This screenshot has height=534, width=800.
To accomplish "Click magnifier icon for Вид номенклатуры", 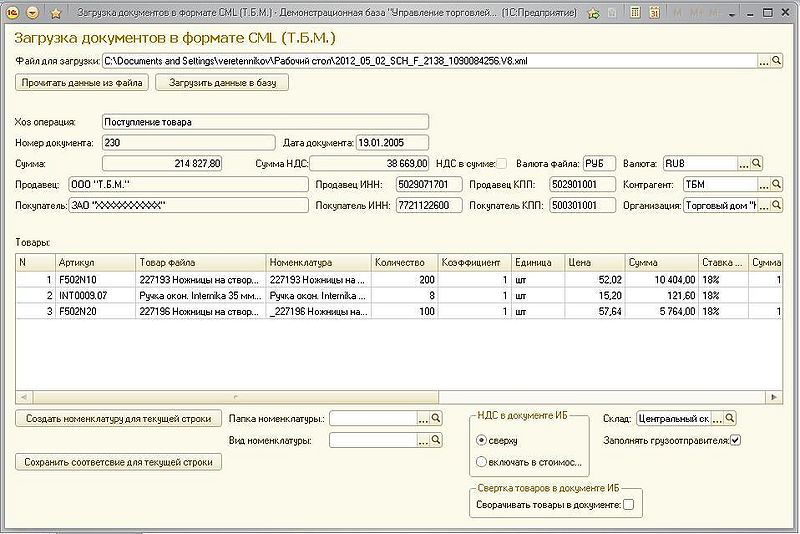I will (x=436, y=440).
